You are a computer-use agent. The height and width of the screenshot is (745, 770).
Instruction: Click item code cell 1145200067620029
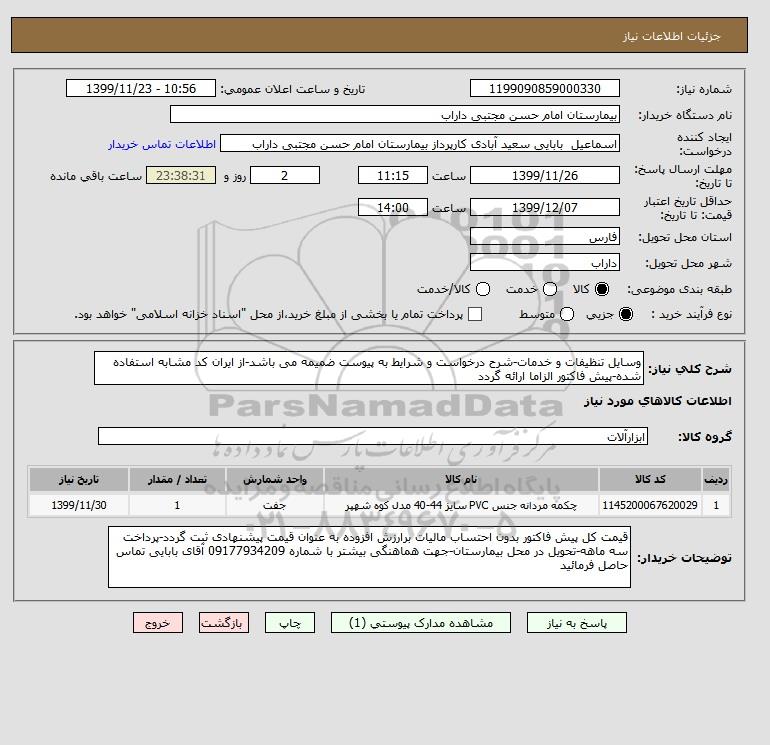click(x=650, y=505)
